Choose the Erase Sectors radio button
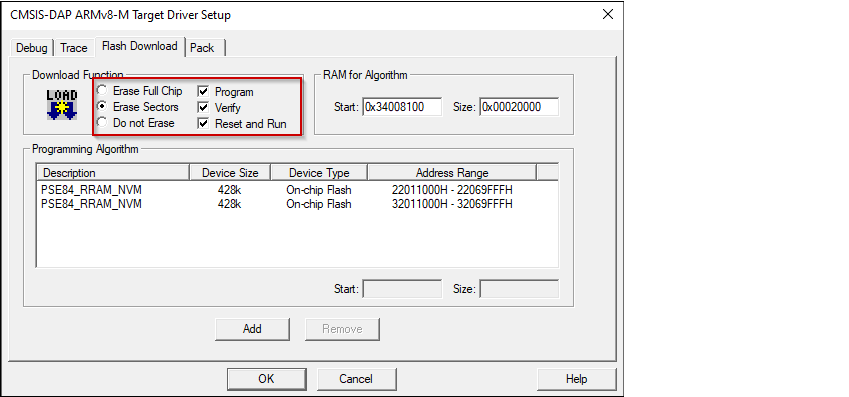The image size is (849, 397). point(101,107)
